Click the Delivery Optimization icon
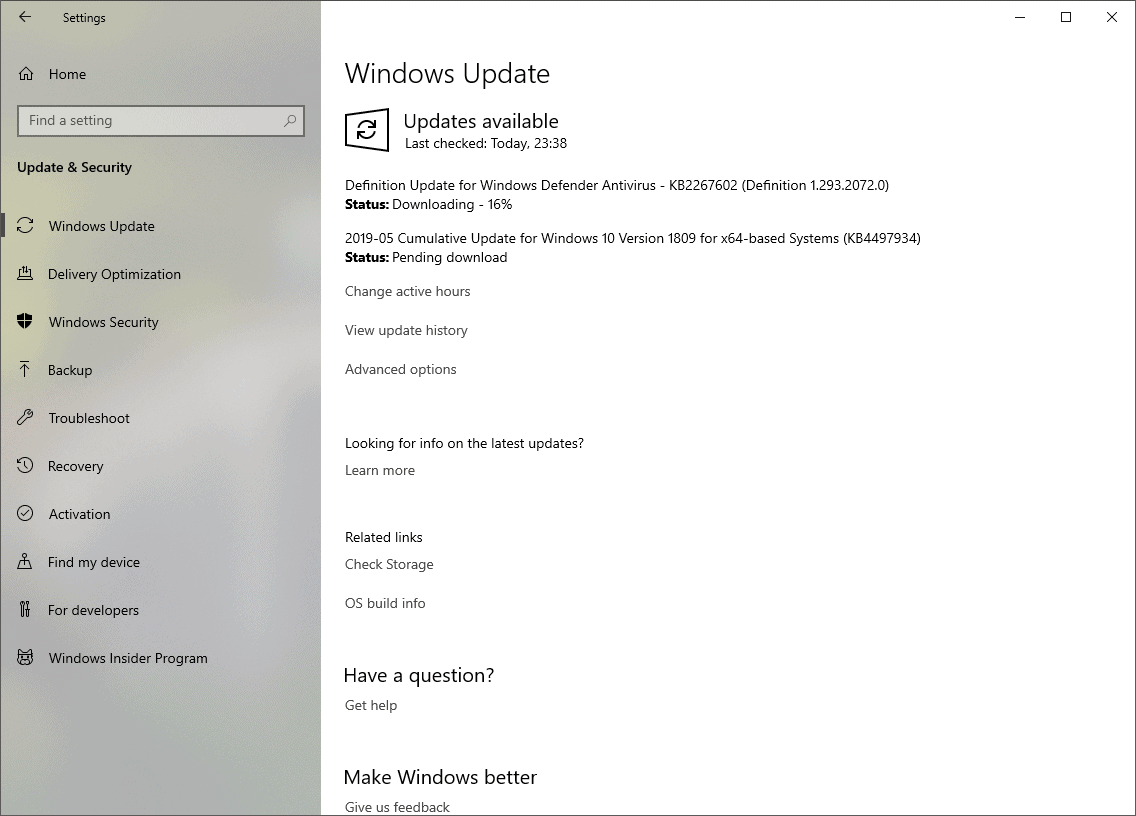This screenshot has height=816, width=1136. pyautogui.click(x=25, y=273)
